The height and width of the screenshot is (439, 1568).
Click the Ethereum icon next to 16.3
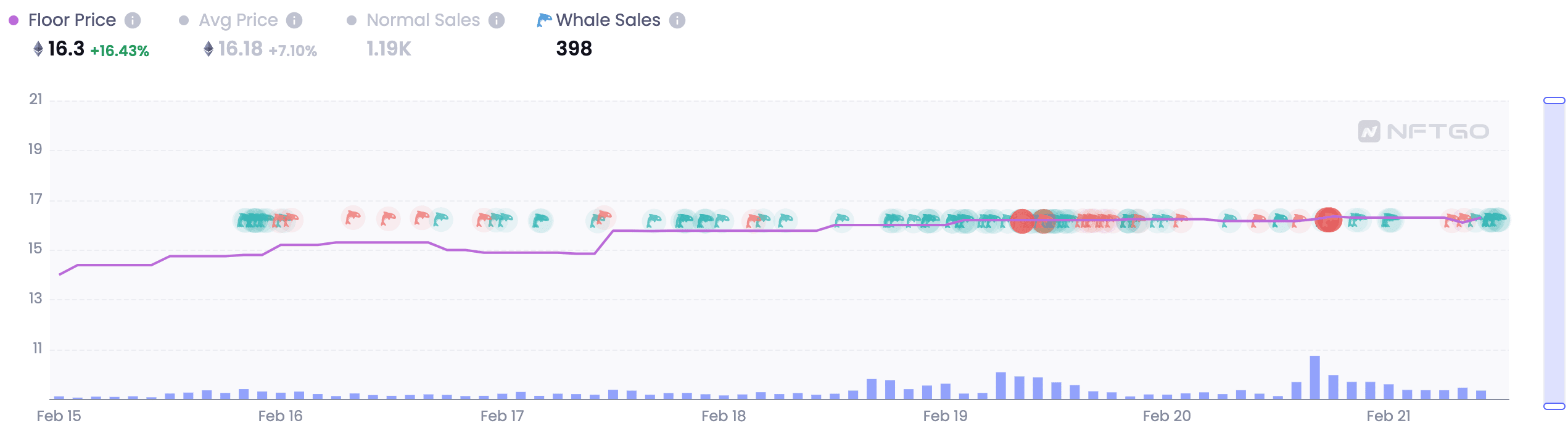[x=38, y=48]
